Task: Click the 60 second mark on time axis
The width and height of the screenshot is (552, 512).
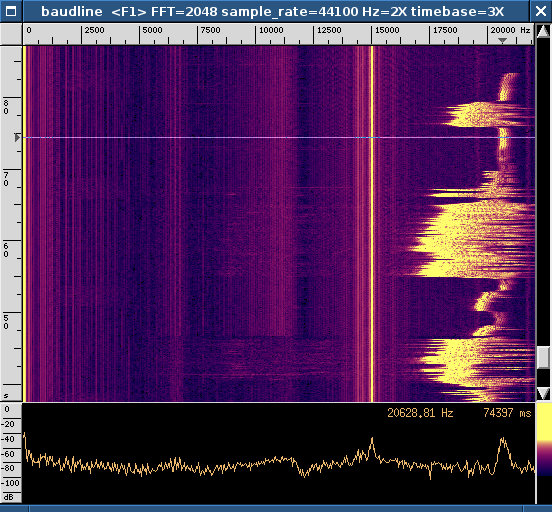Action: [x=6, y=250]
